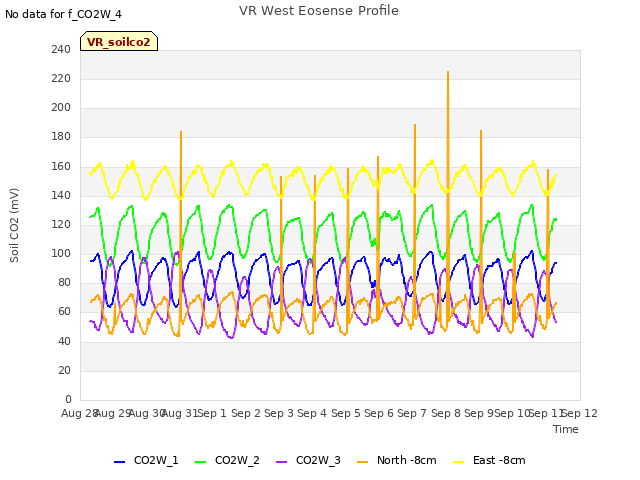Screen dimensions: 640x480
Task: Click the blue CO2W_1 legend swatch
Action: (x=119, y=462)
